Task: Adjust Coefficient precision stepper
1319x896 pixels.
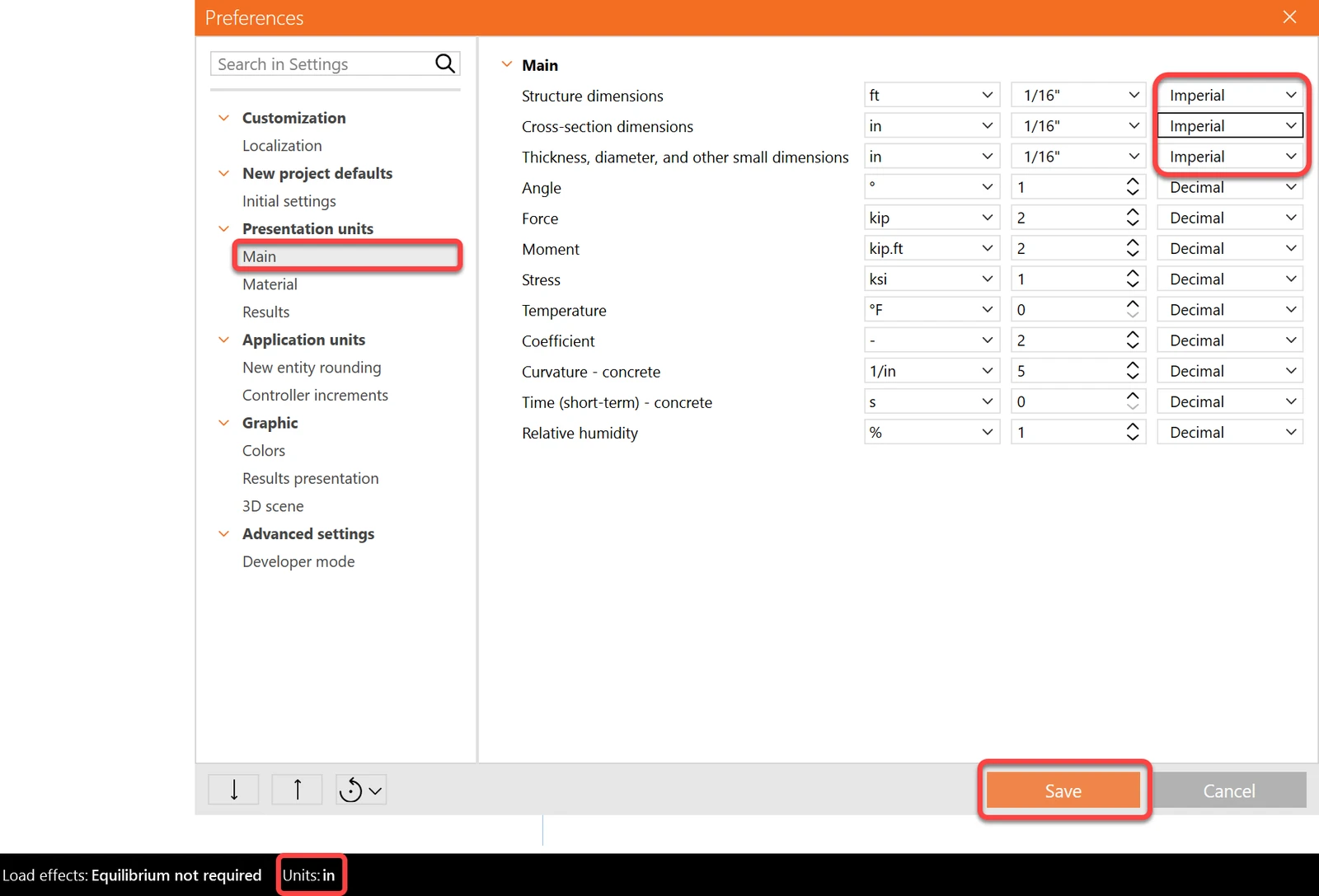Action: coord(1133,340)
